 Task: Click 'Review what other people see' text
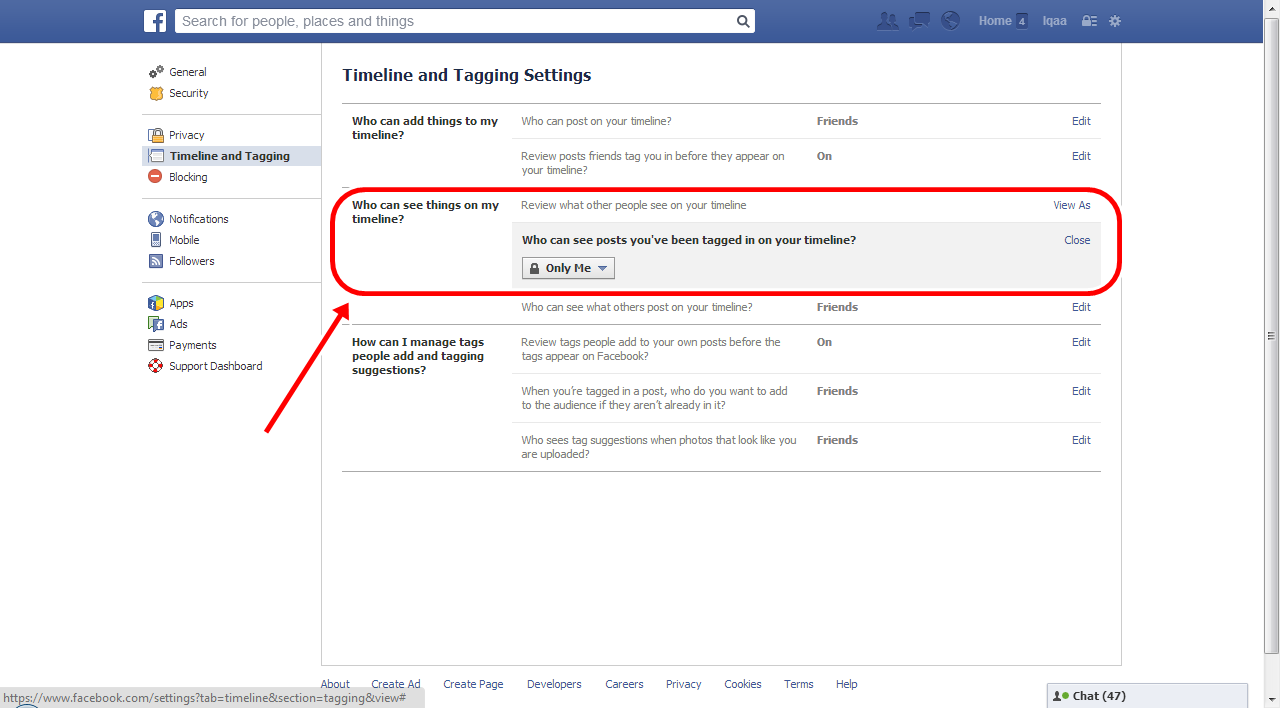633,205
